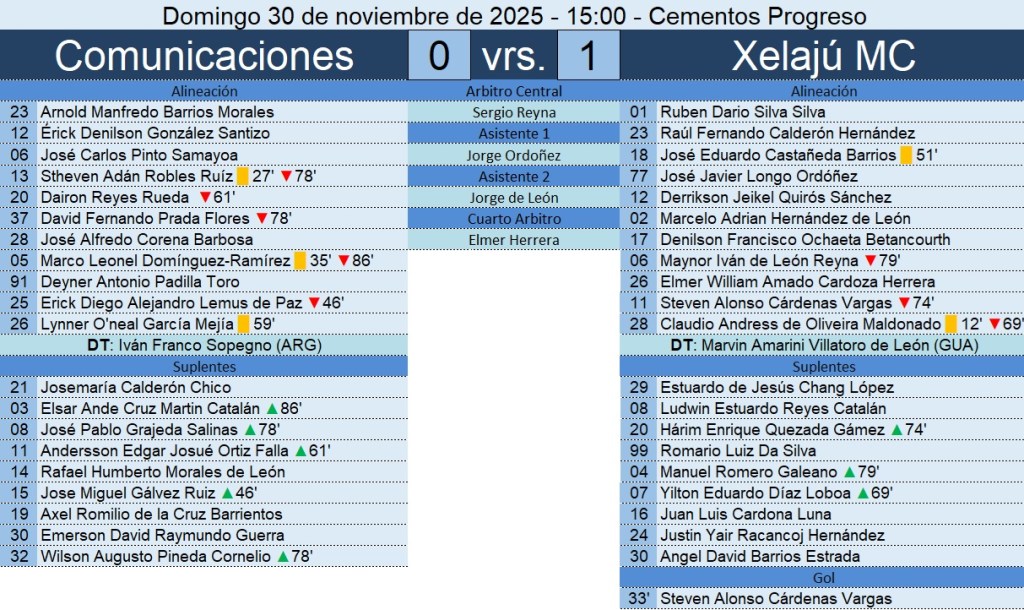Click yellow card next to José Eduardo Castañeda Barrios
The height and width of the screenshot is (610, 1024).
click(906, 155)
